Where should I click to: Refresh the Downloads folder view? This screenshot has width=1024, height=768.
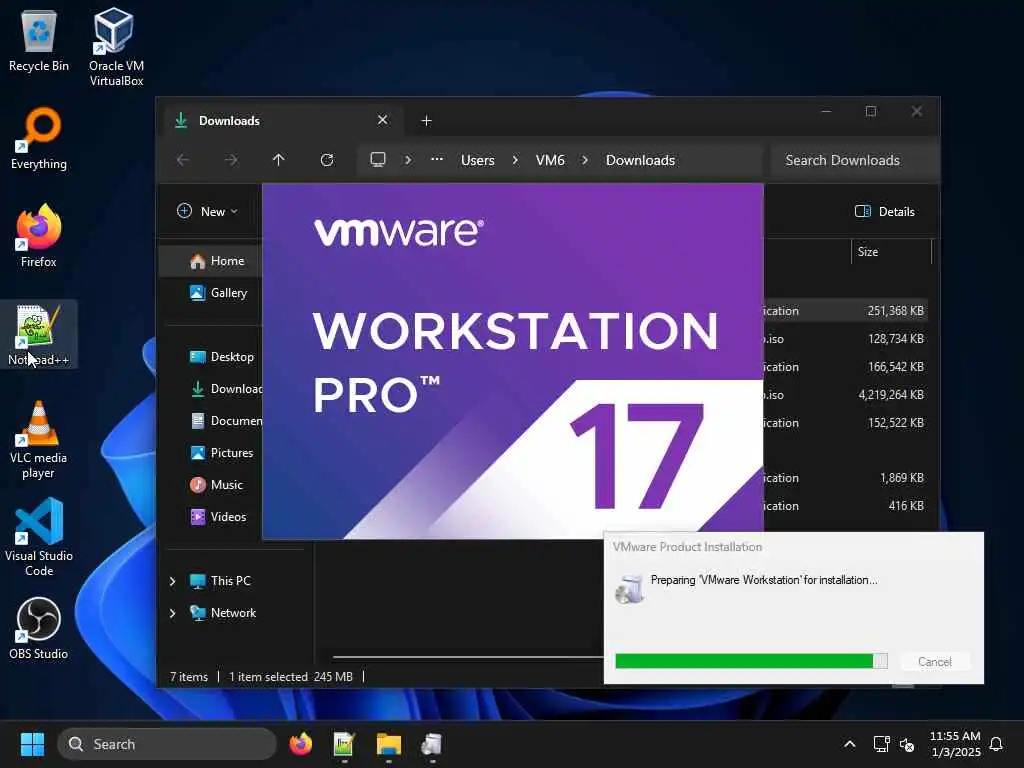click(x=327, y=160)
